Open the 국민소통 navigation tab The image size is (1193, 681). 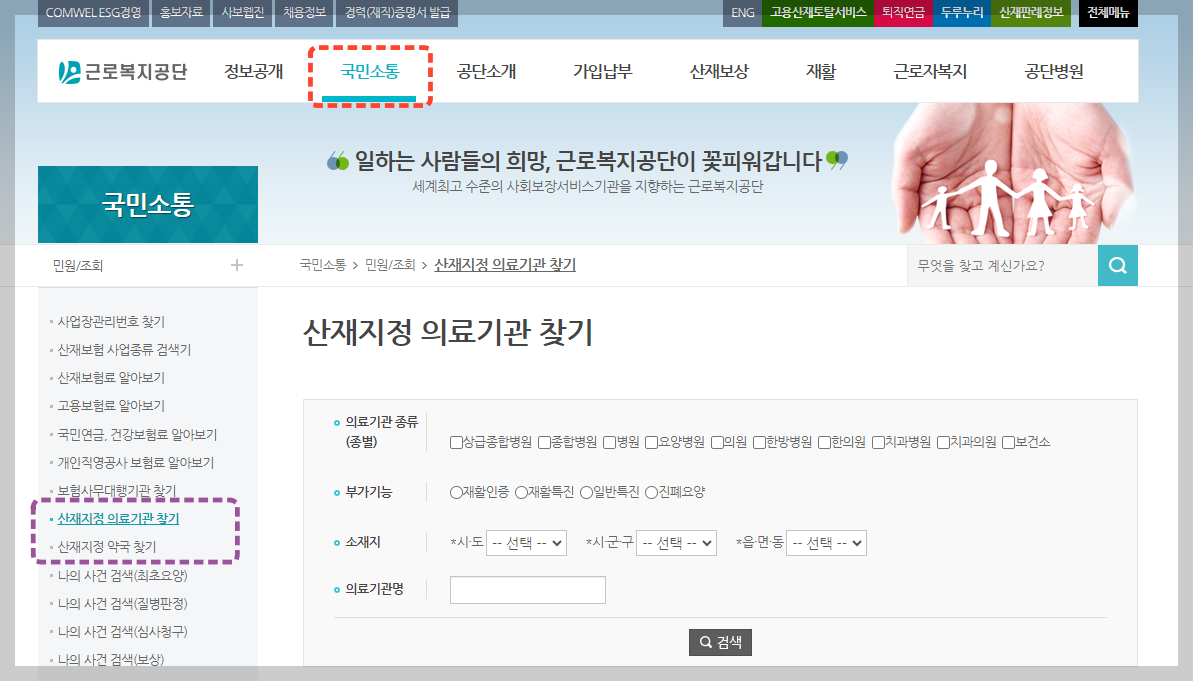tap(370, 70)
